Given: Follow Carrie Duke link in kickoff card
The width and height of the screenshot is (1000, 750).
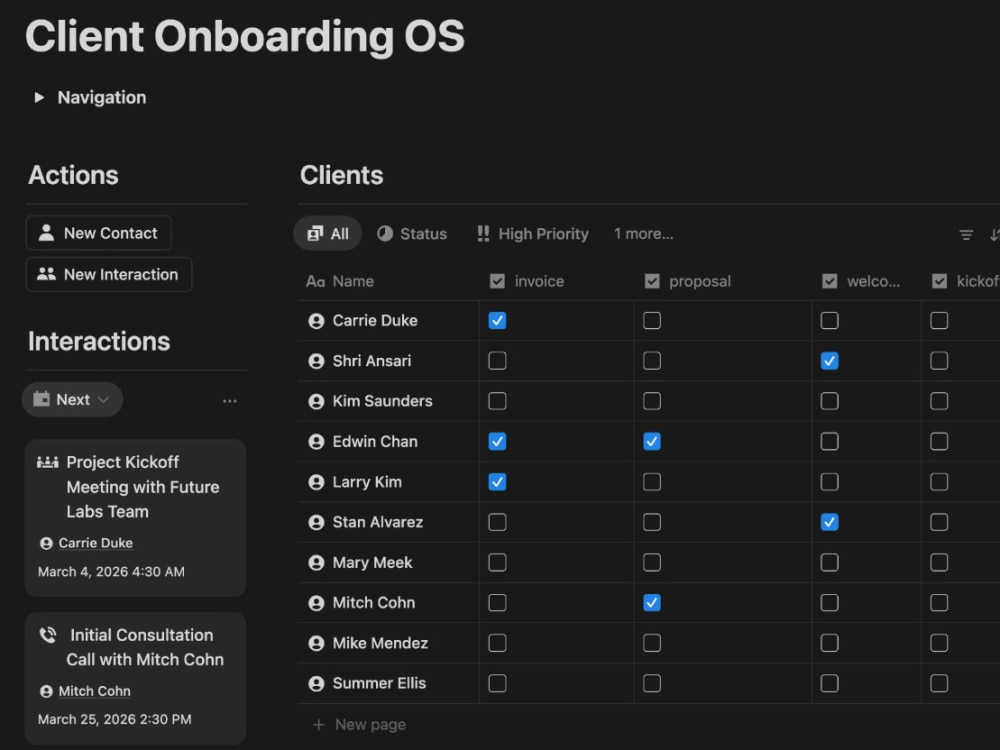Looking at the screenshot, I should click(96, 543).
